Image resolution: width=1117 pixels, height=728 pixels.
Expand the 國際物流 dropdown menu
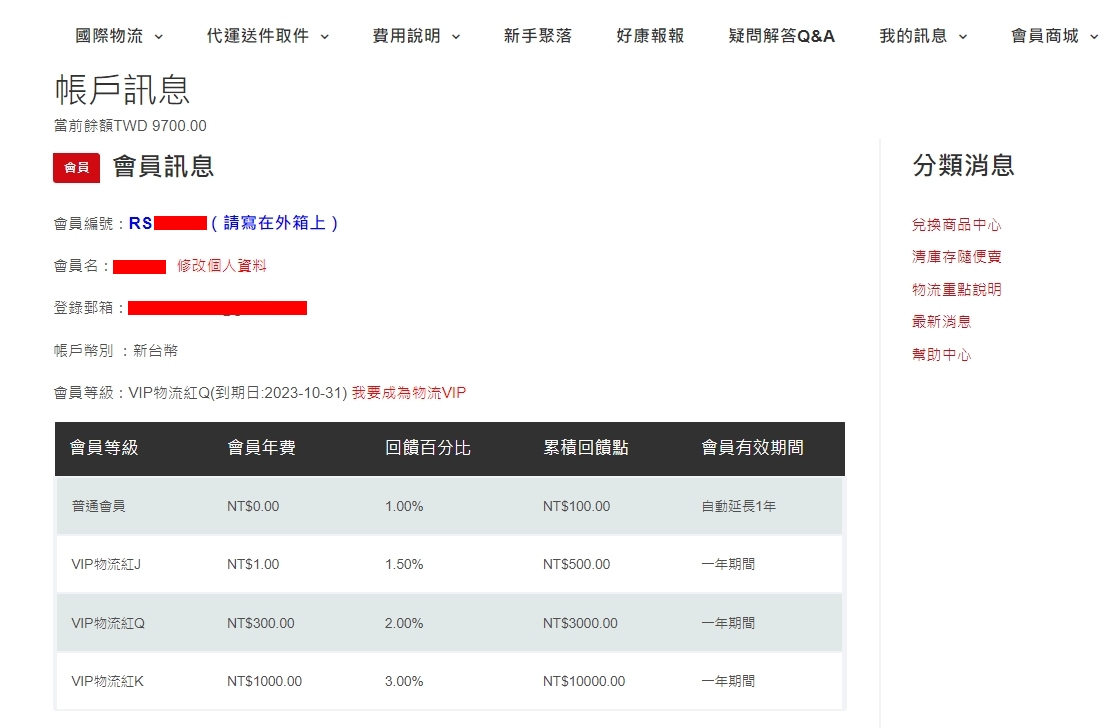pyautogui.click(x=119, y=36)
